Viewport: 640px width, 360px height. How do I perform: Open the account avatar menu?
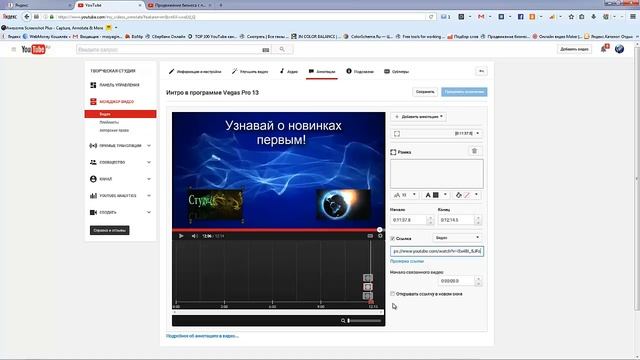coord(619,49)
